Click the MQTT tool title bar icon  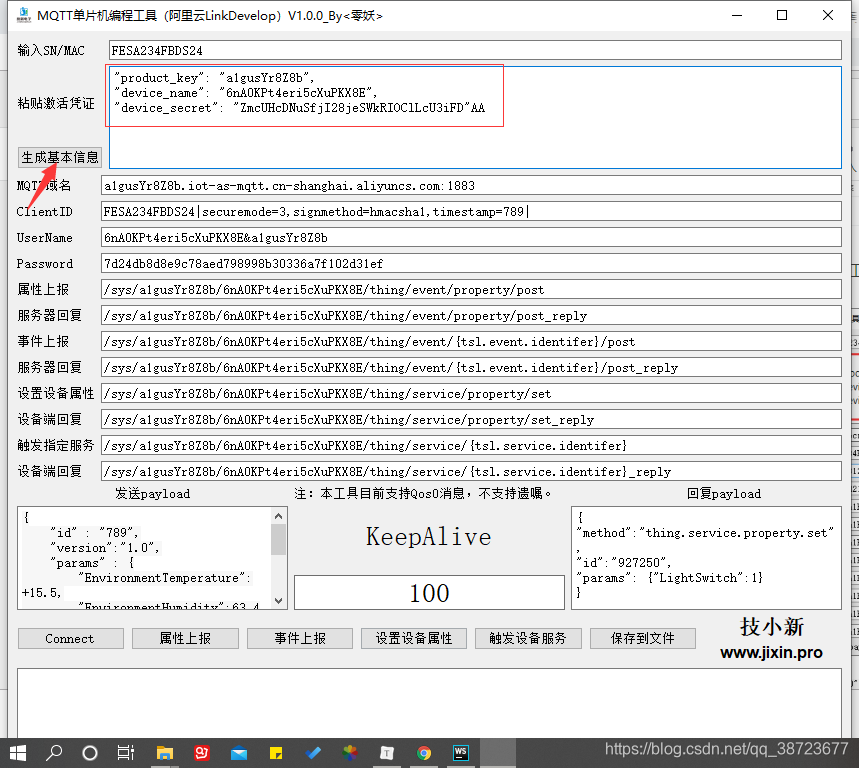click(24, 15)
